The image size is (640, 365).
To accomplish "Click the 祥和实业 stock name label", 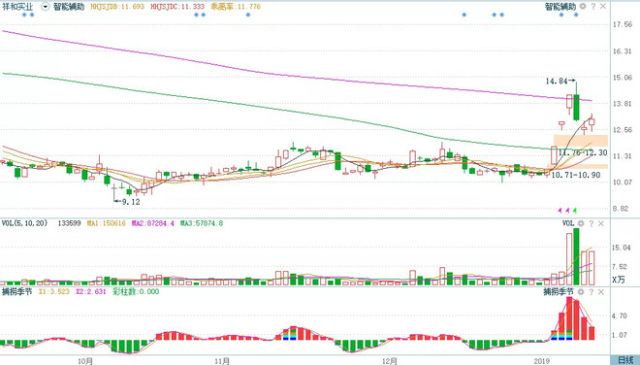I will [x=18, y=7].
